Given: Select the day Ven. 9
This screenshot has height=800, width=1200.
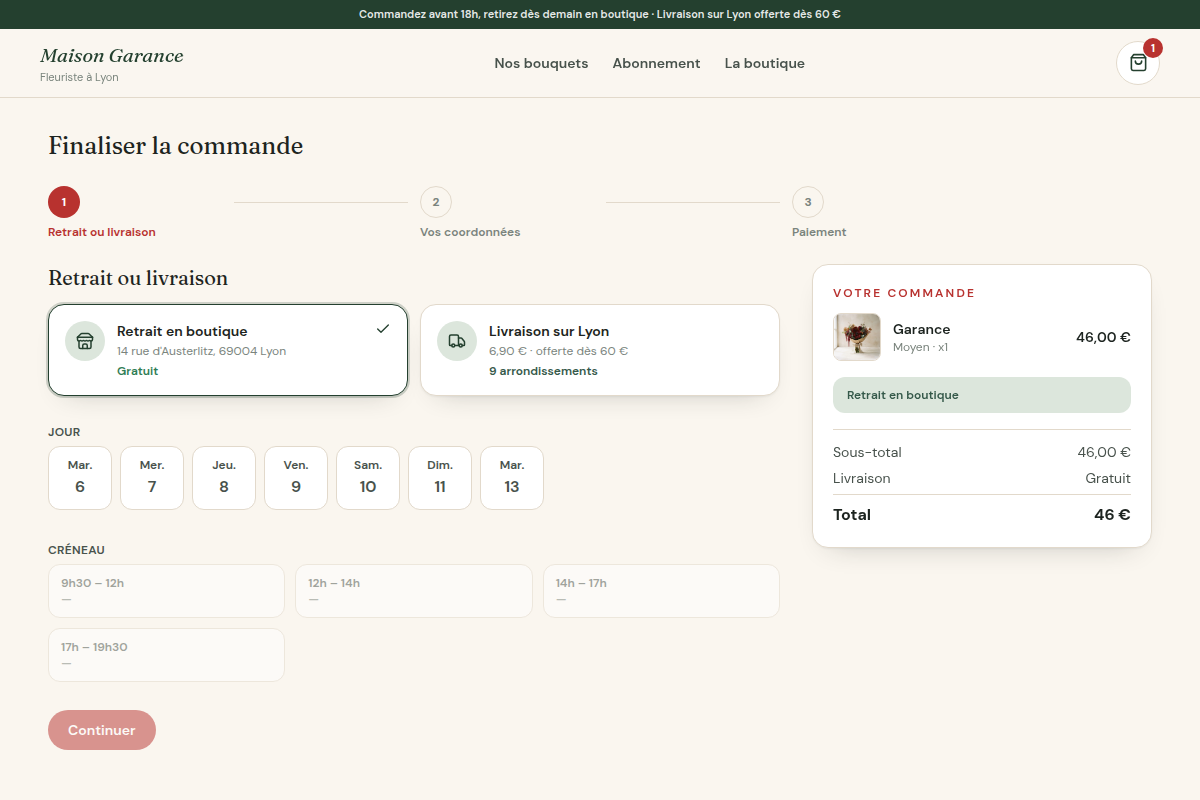Looking at the screenshot, I should coord(296,478).
